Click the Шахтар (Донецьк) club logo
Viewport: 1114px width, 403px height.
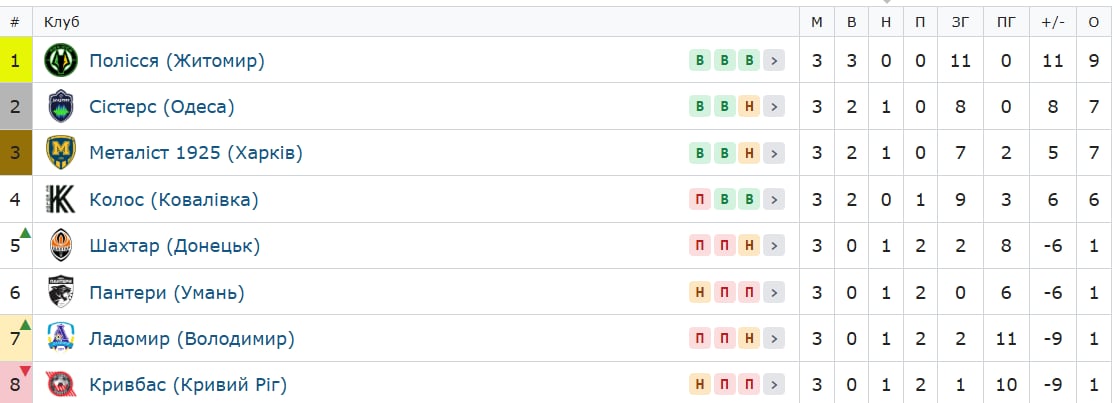(x=60, y=245)
